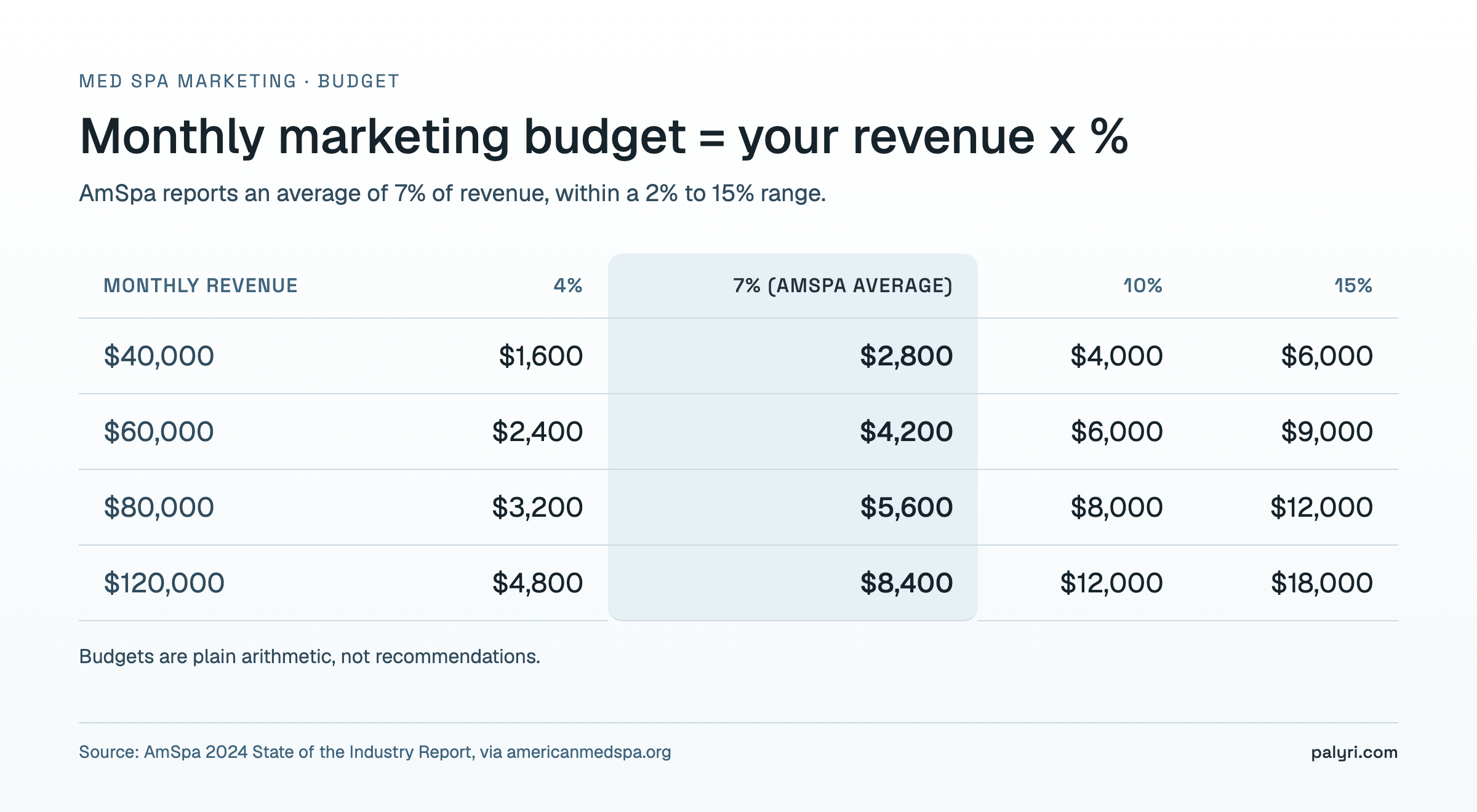Image resolution: width=1477 pixels, height=812 pixels.
Task: Open the palyri.com link
Action: coord(1354,752)
